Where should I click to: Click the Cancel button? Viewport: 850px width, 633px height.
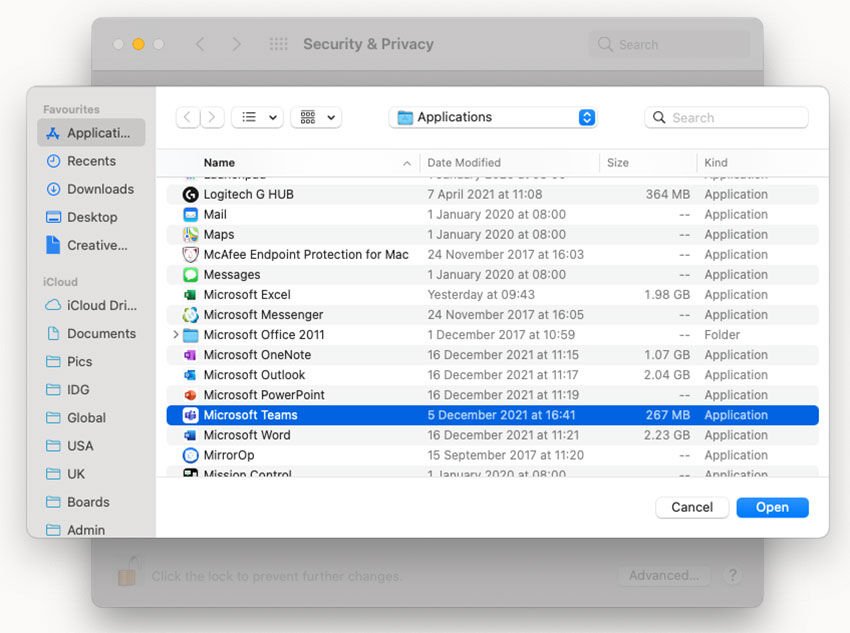692,507
